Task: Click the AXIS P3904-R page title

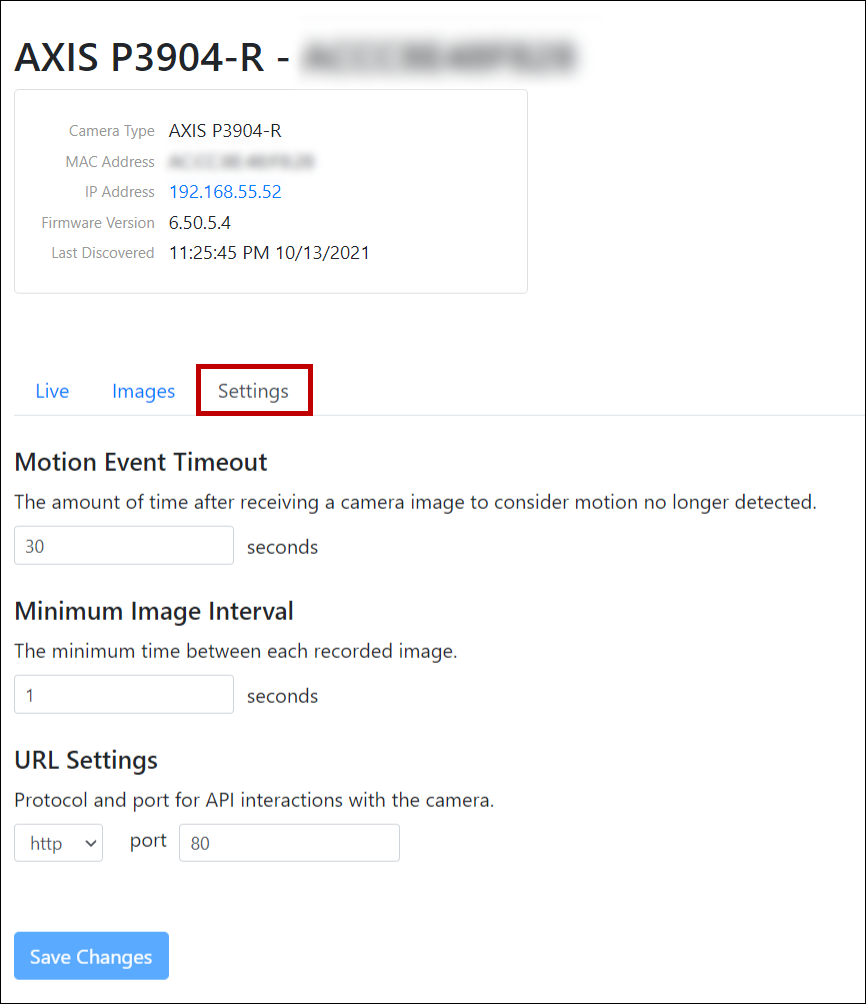Action: click(140, 58)
